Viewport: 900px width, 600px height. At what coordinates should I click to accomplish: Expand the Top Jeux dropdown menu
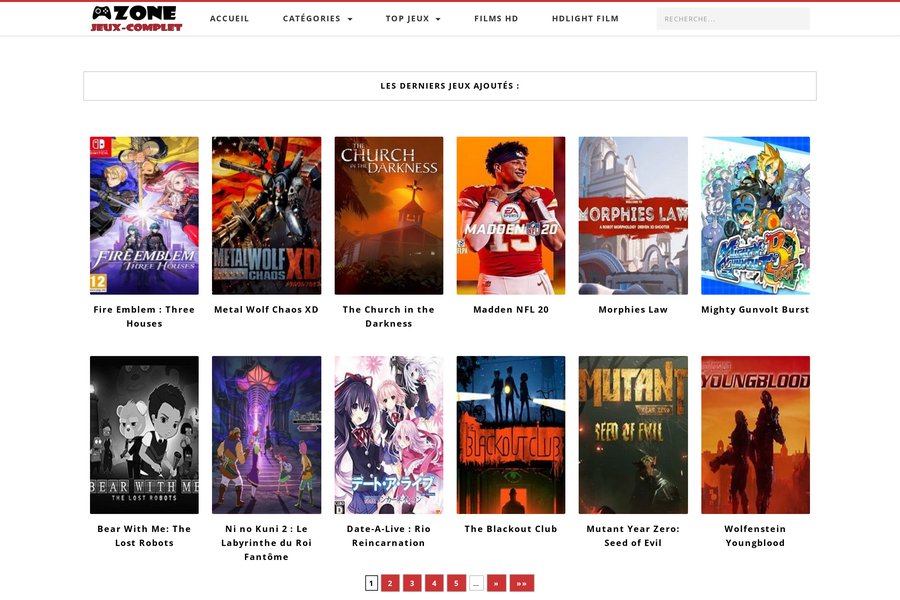[413, 18]
